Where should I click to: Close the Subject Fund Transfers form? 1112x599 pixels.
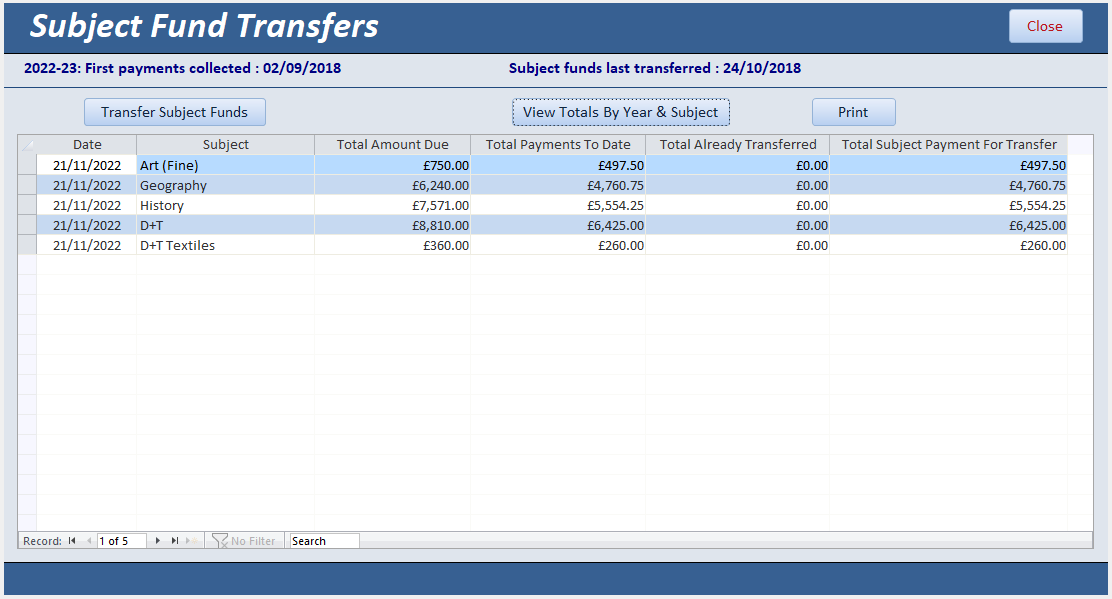coord(1045,26)
